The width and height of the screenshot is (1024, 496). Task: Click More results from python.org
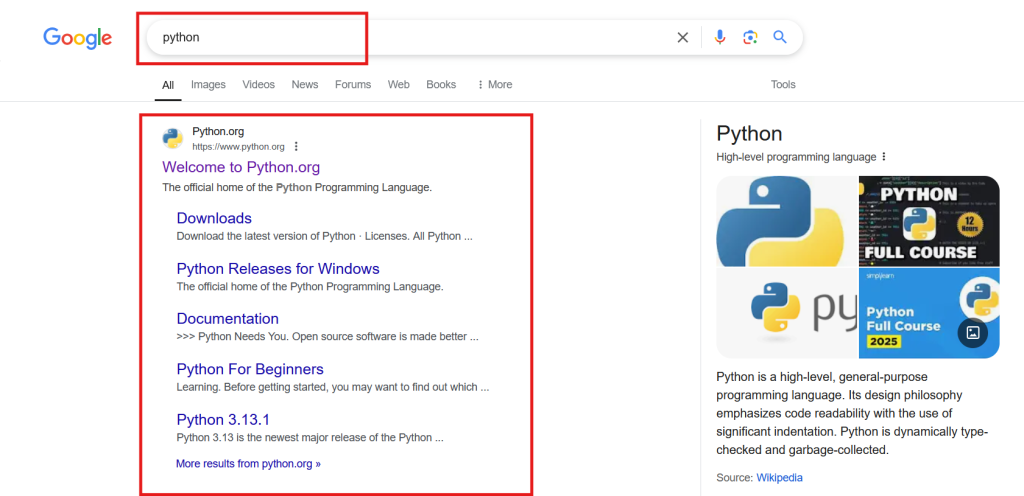coord(248,464)
